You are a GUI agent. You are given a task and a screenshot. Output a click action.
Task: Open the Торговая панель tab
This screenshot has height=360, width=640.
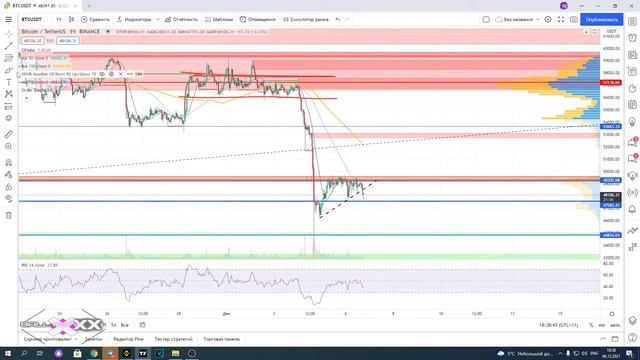point(221,339)
